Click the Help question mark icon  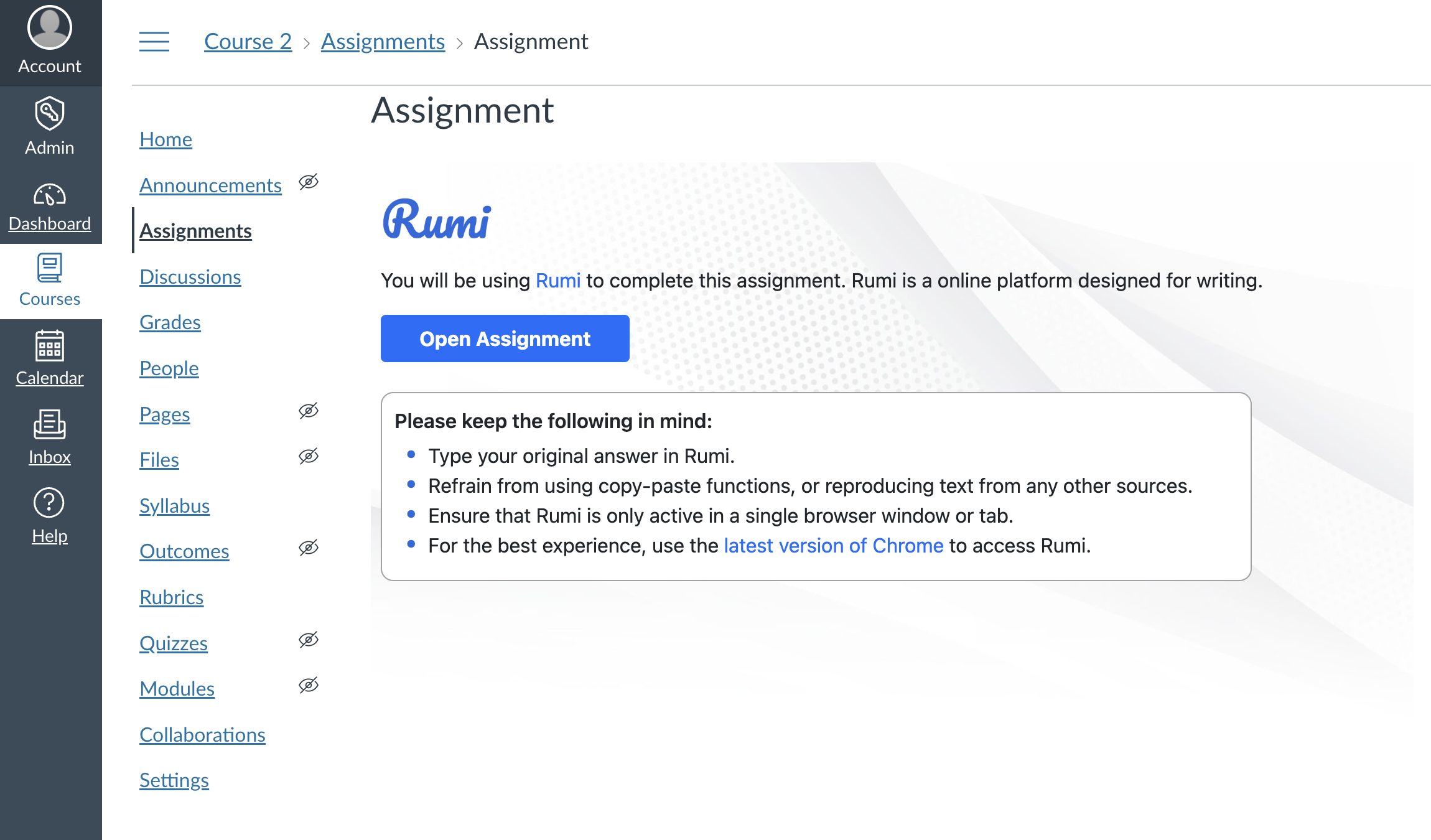click(x=50, y=503)
